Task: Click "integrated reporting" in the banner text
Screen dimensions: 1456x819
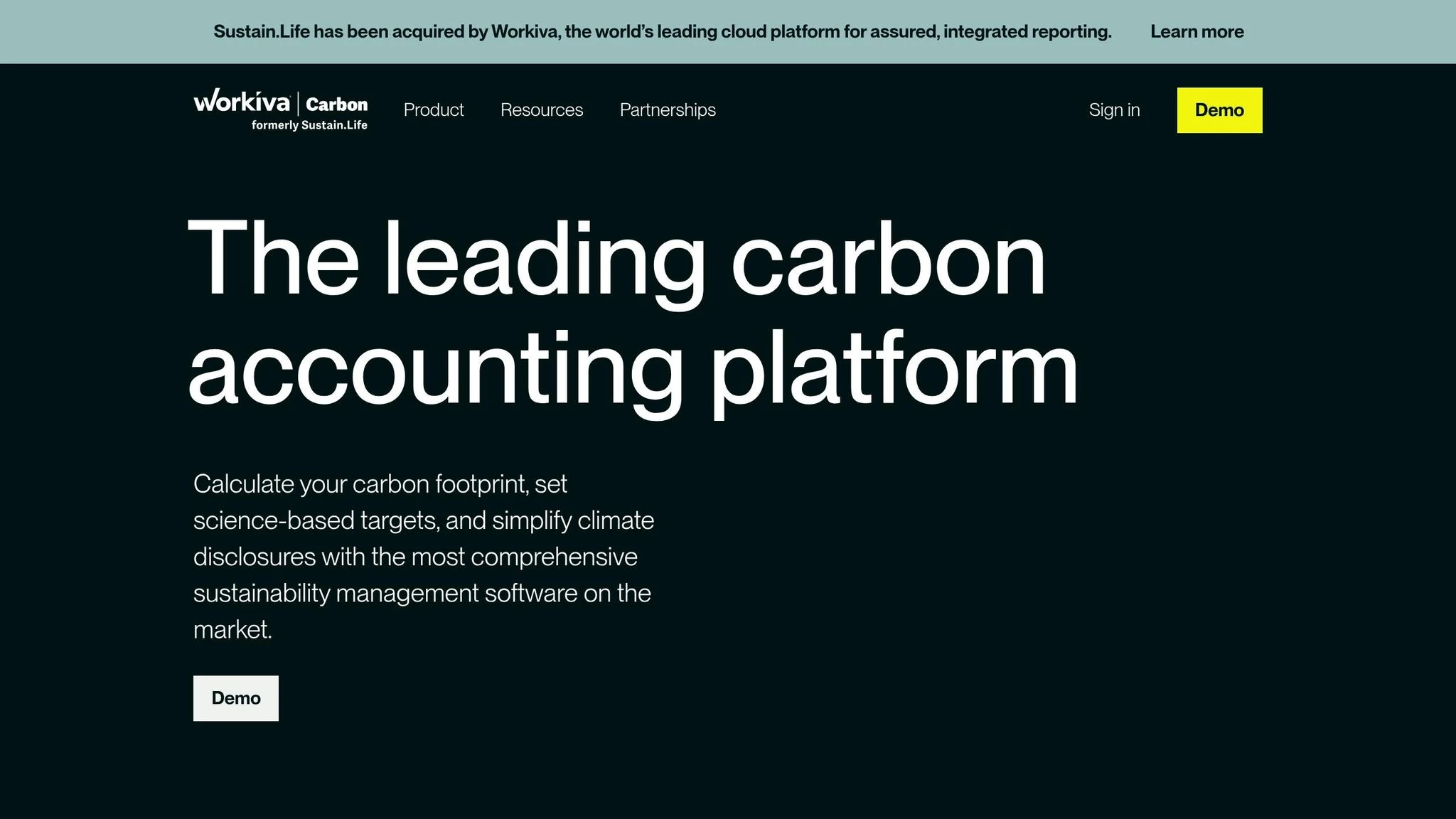Action: click(x=1027, y=32)
